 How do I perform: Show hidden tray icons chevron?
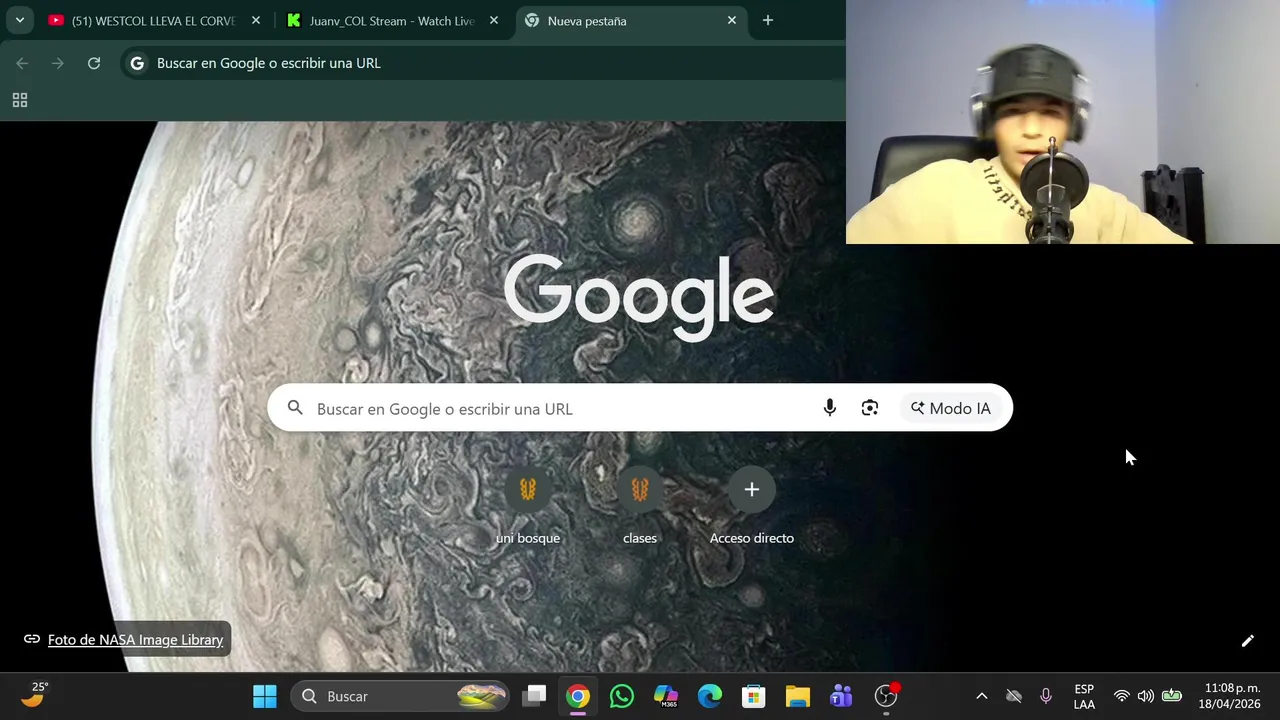coord(982,696)
